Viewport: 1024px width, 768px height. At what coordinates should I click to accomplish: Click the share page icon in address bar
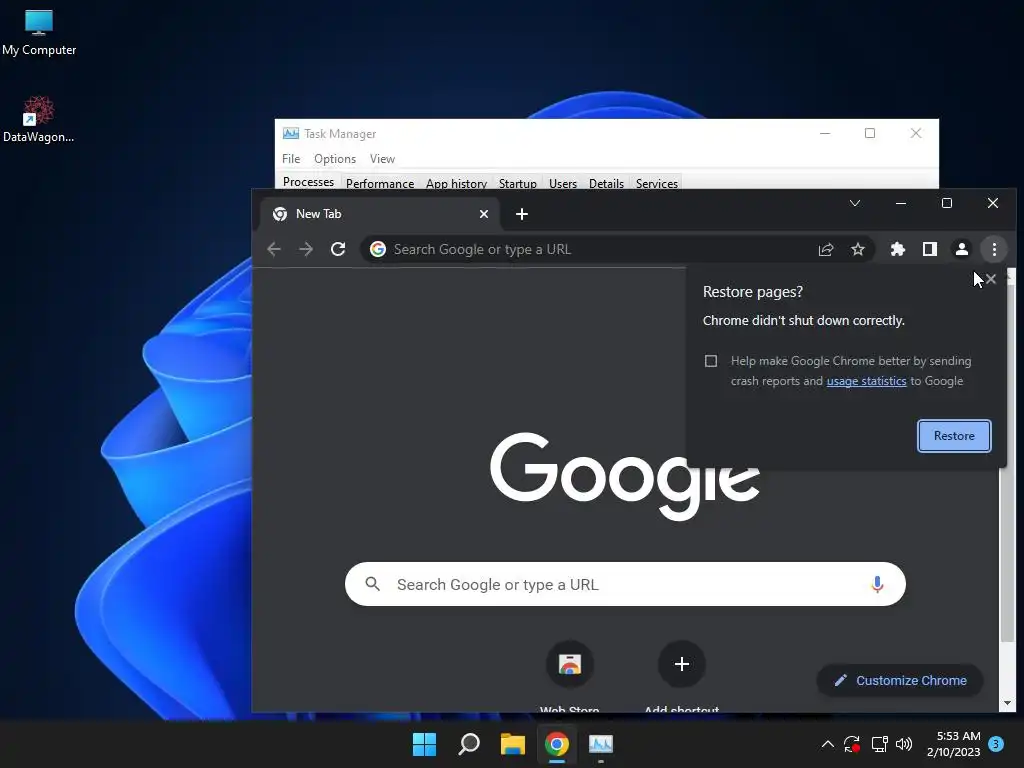(x=825, y=249)
